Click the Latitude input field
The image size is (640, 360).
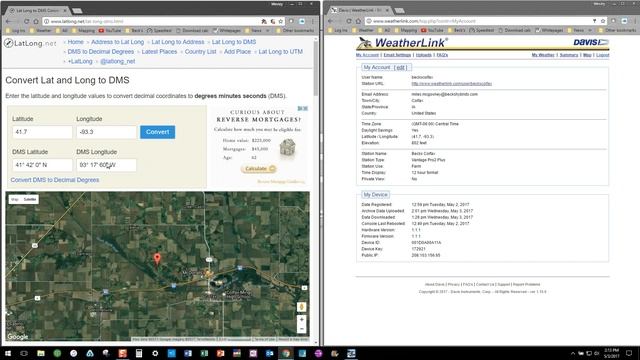[42, 132]
